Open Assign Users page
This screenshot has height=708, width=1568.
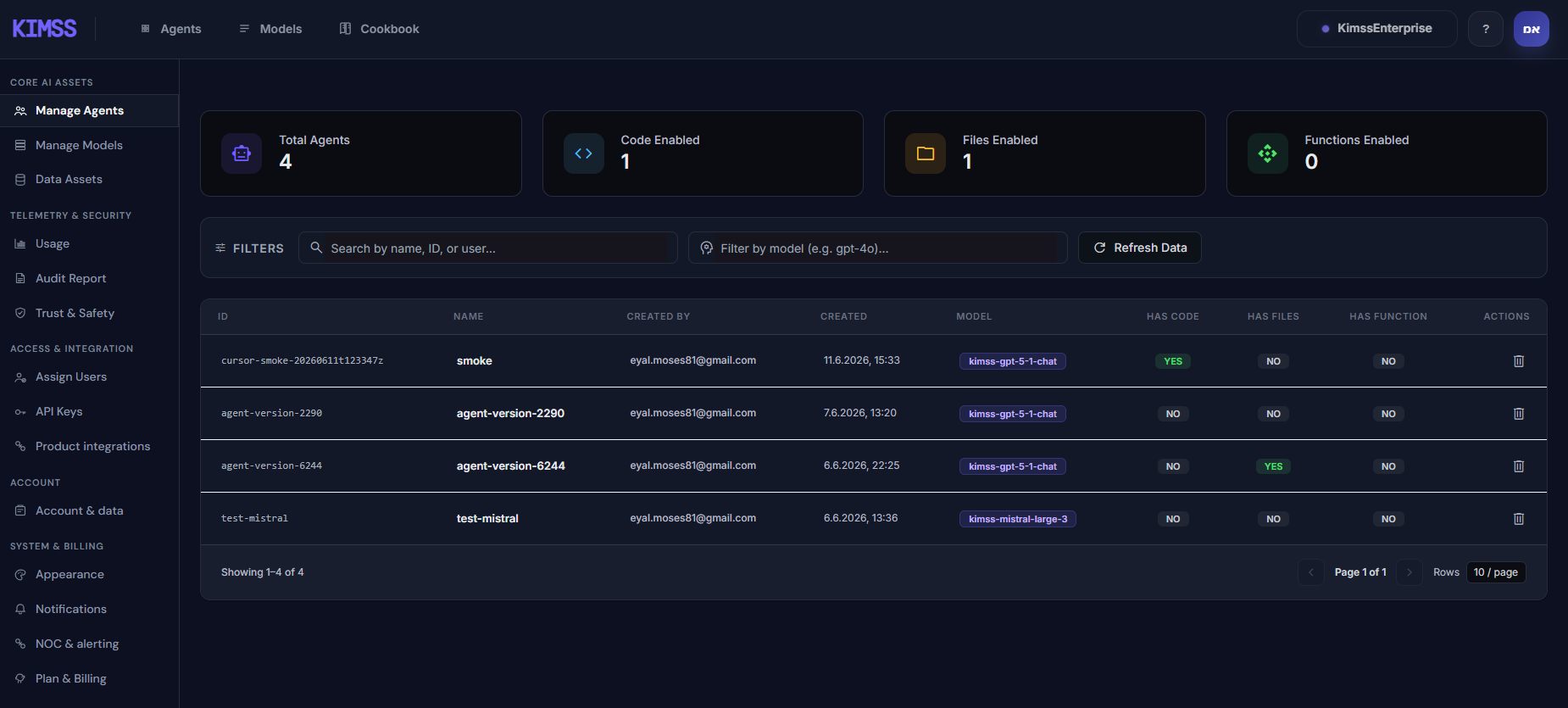point(89,376)
